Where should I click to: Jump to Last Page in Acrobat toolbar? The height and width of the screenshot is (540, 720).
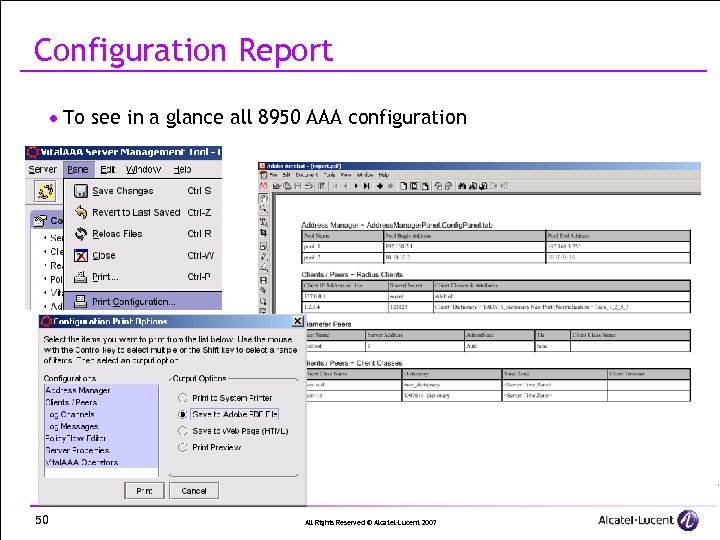pos(366,186)
